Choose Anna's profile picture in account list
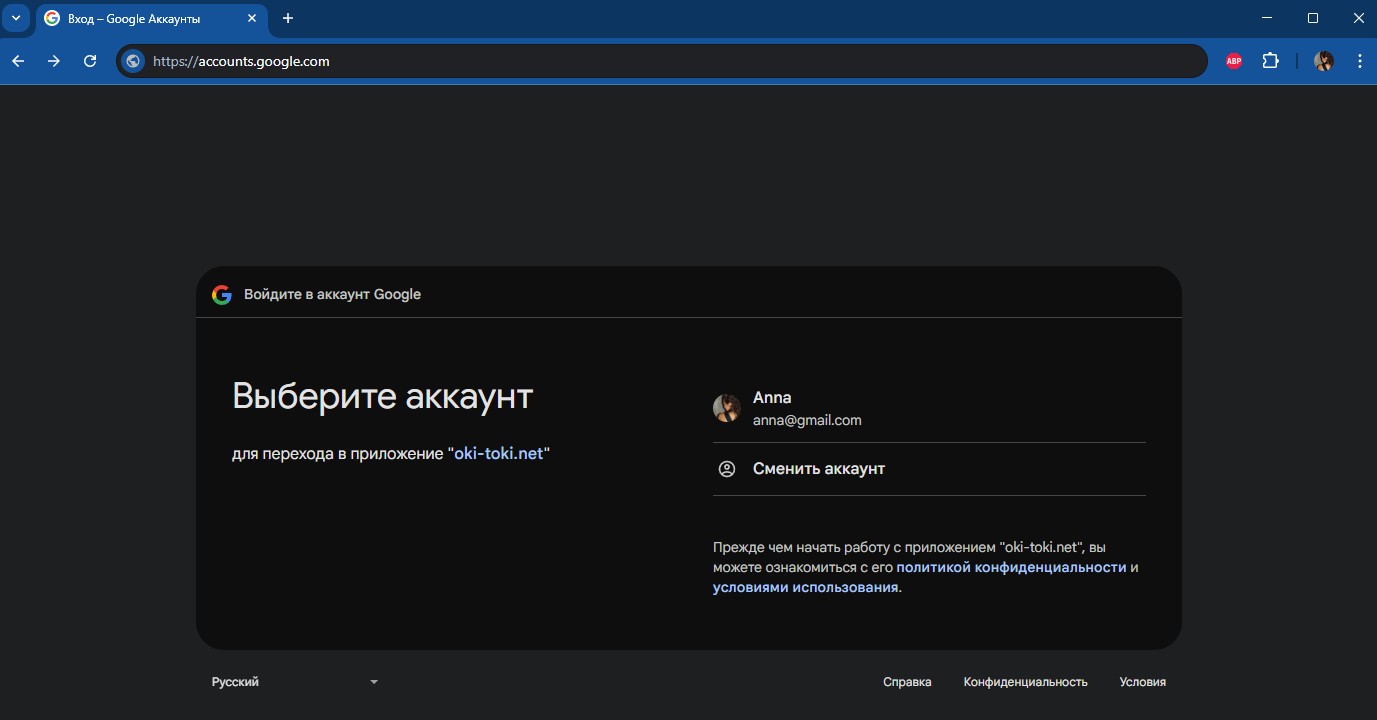The height and width of the screenshot is (720, 1377). tap(726, 408)
